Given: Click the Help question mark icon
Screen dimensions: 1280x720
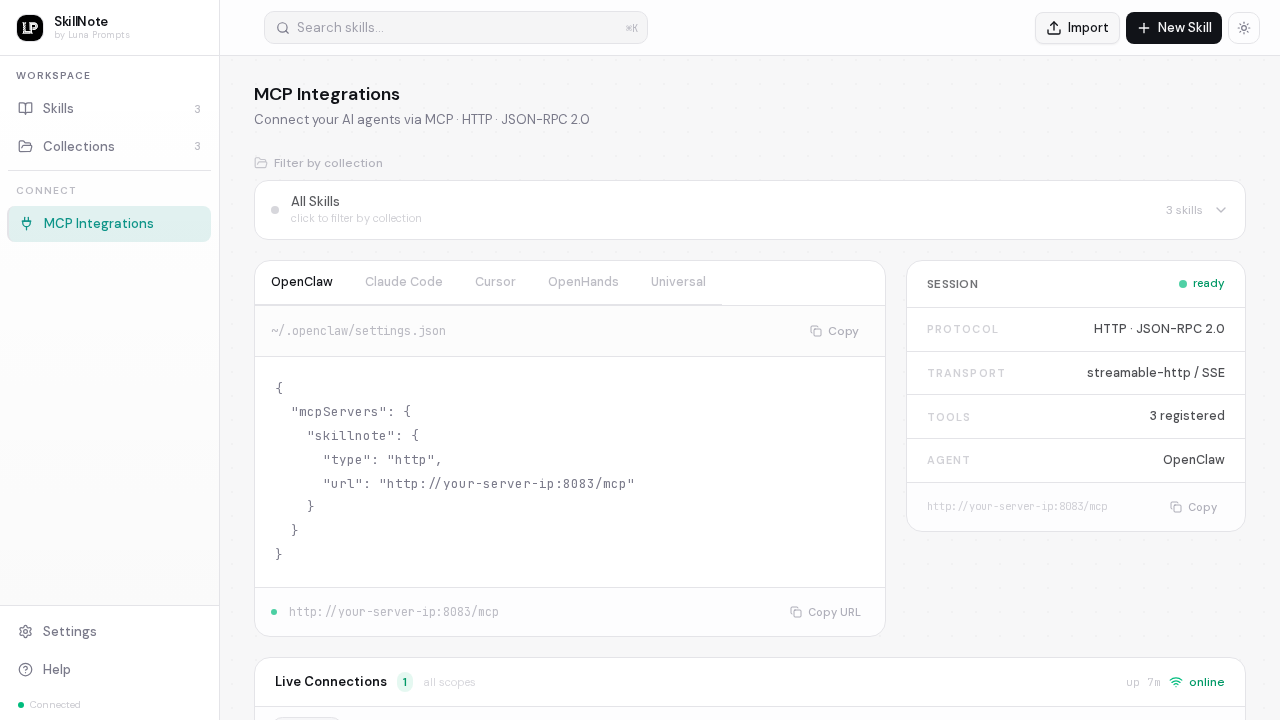Looking at the screenshot, I should (27, 669).
